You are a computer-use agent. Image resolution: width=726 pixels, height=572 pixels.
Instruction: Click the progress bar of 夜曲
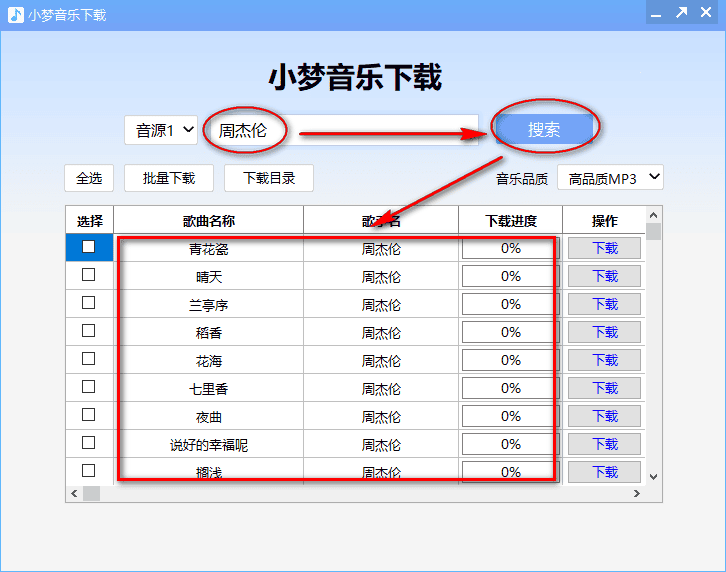coord(511,416)
